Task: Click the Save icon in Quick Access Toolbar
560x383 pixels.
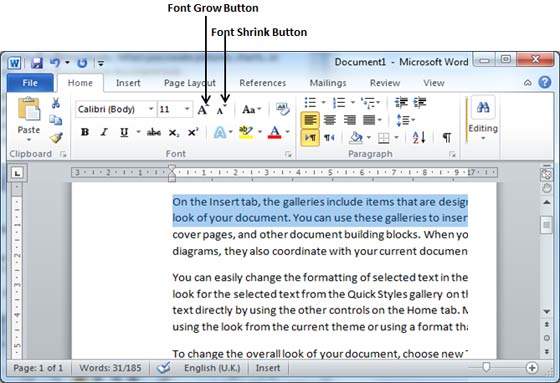Action: click(x=37, y=63)
